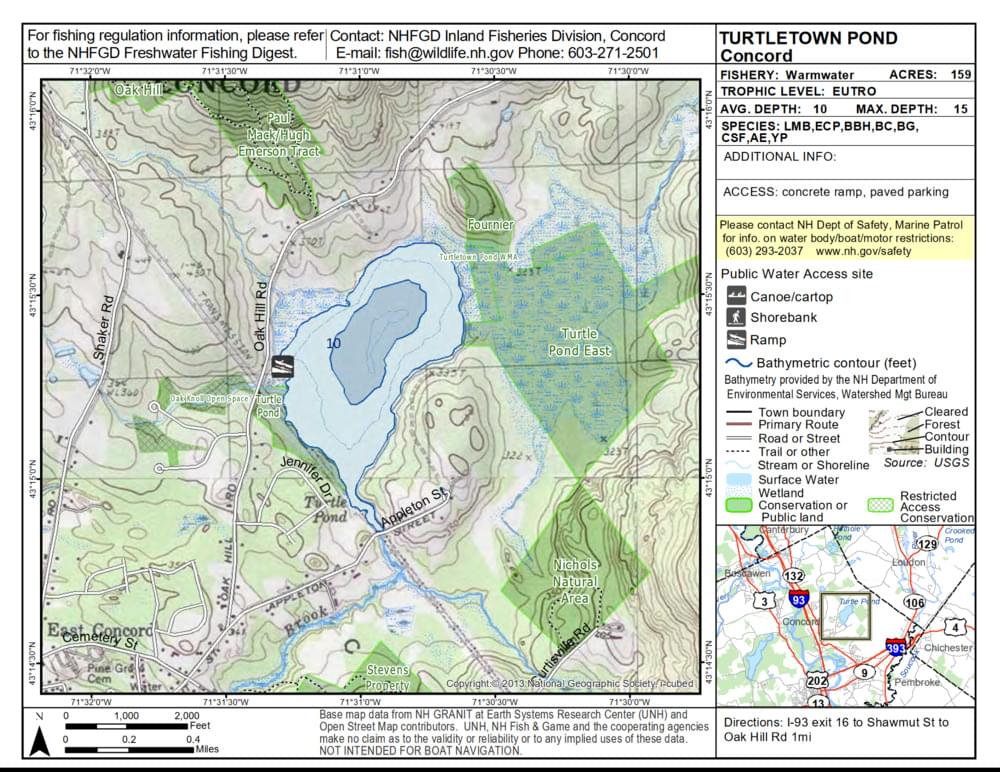Viewport: 1000px width, 772px height.
Task: Click the 'Public Water Access site' heading
Action: [x=797, y=274]
